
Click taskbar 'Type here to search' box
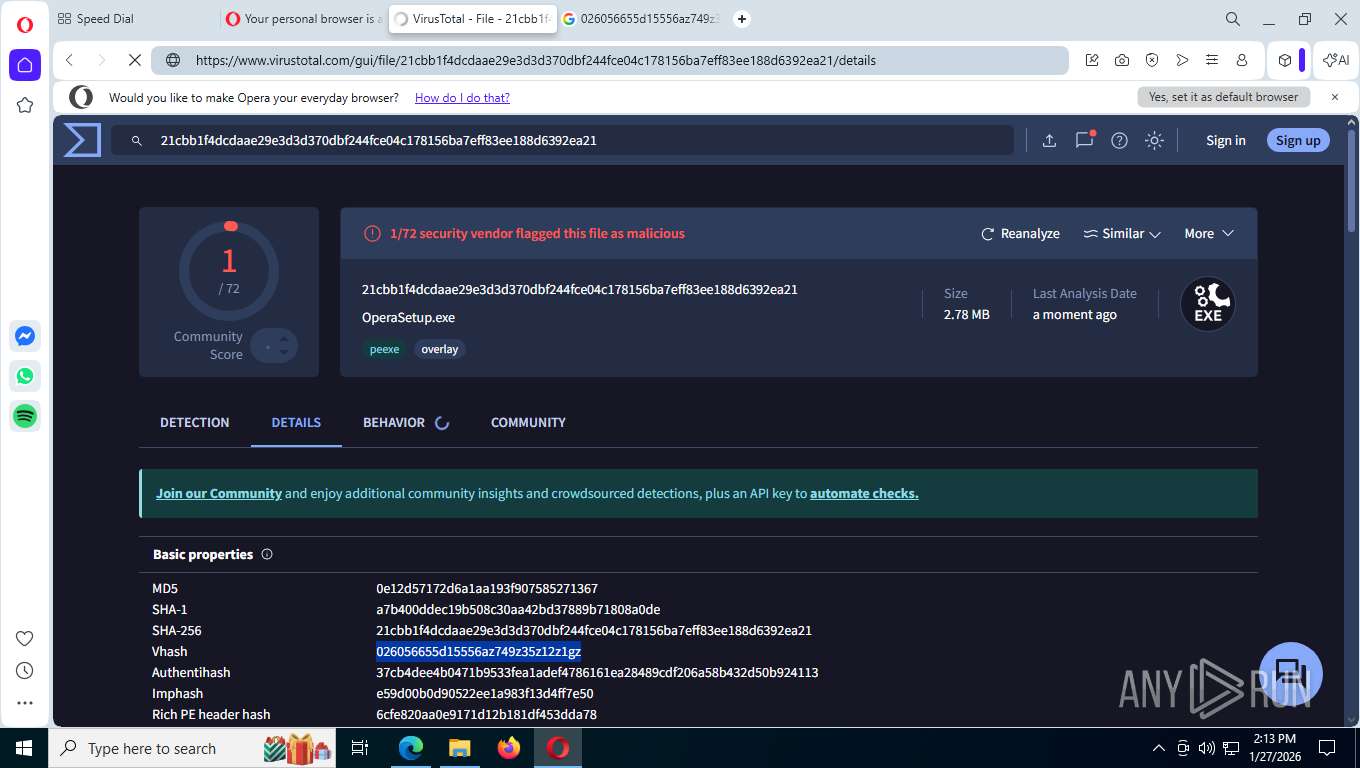[x=193, y=748]
